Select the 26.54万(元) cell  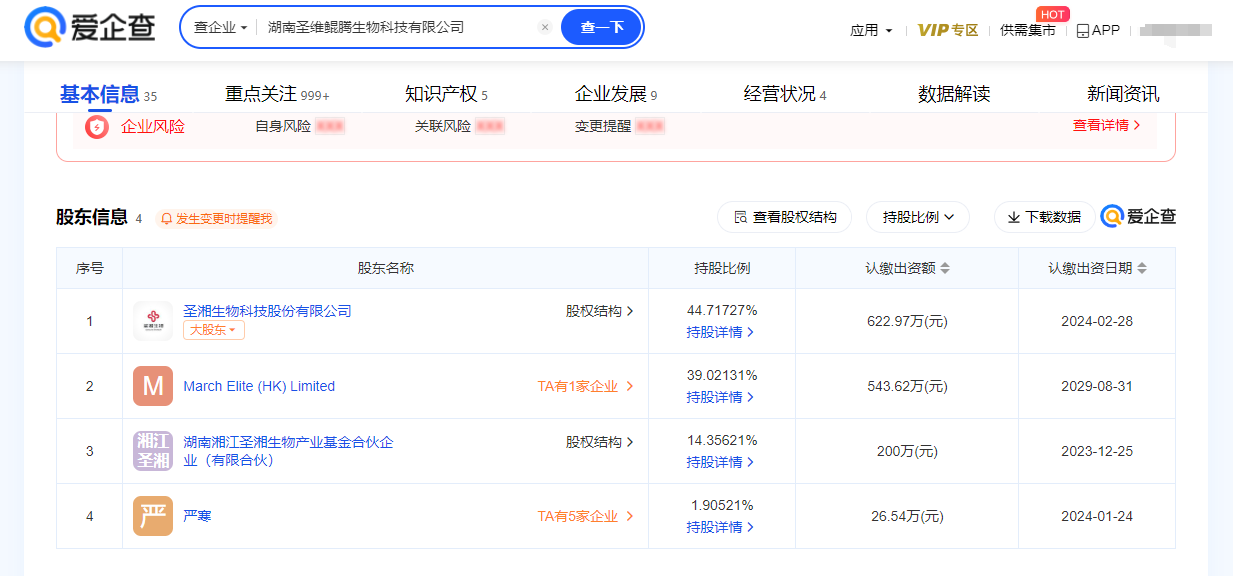click(x=907, y=516)
